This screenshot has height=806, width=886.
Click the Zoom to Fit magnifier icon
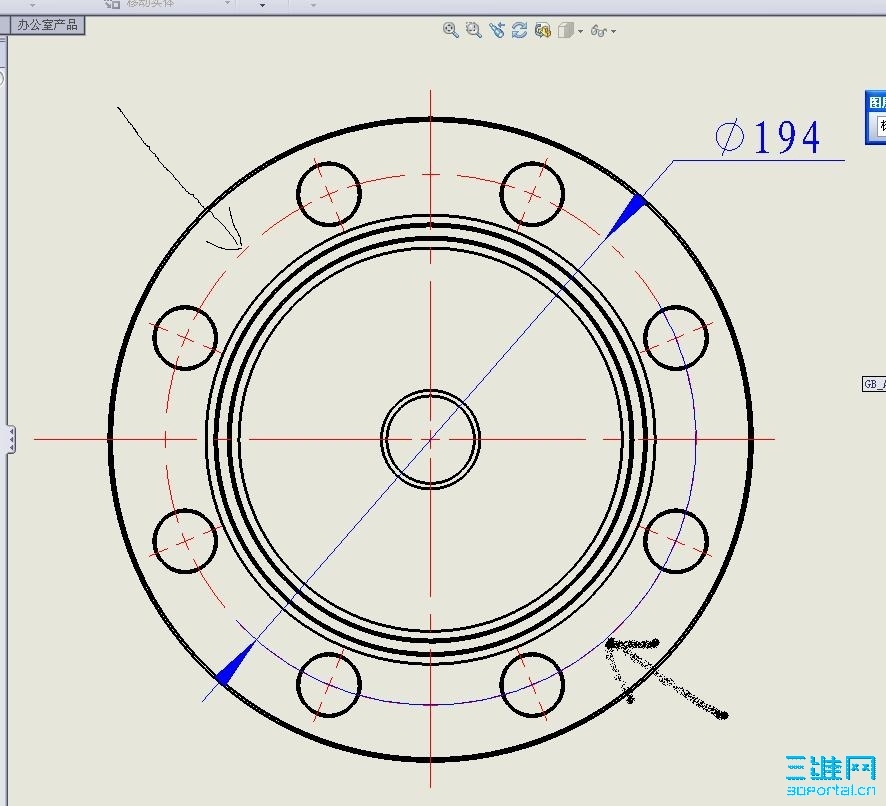450,30
